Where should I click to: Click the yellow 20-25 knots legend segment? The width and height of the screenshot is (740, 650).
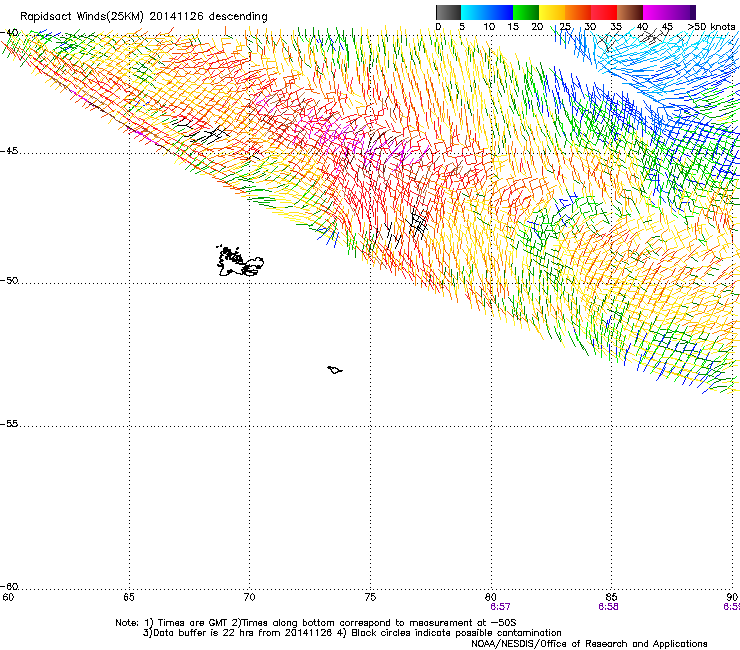click(552, 12)
